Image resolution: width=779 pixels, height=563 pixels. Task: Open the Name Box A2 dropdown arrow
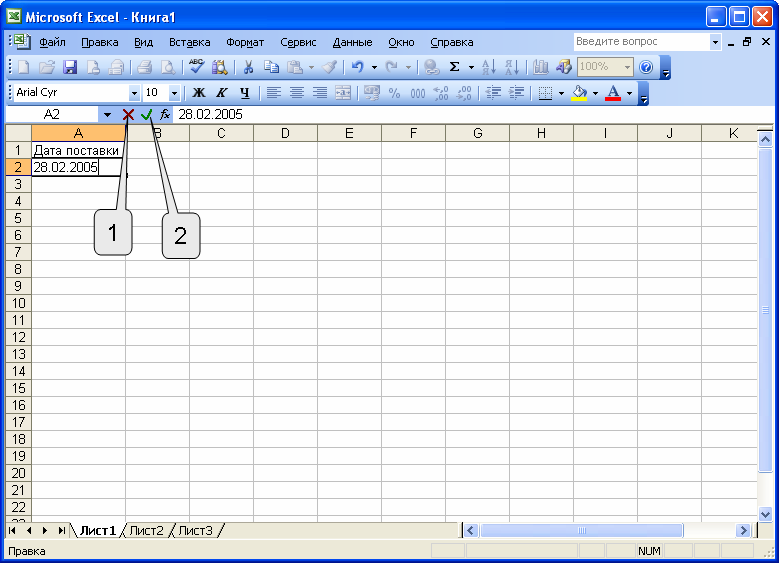coord(107,115)
